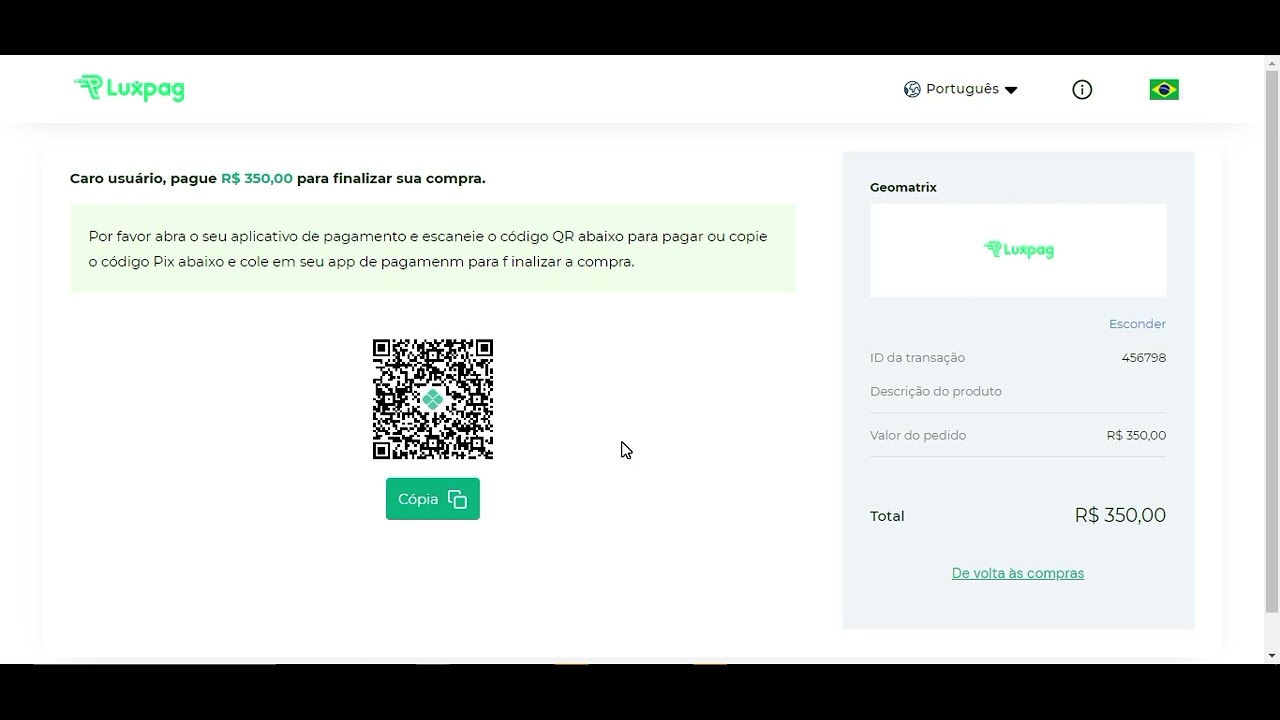Click the page scrollbar thumb
Screen dimensions: 1280x720
[x=1272, y=340]
